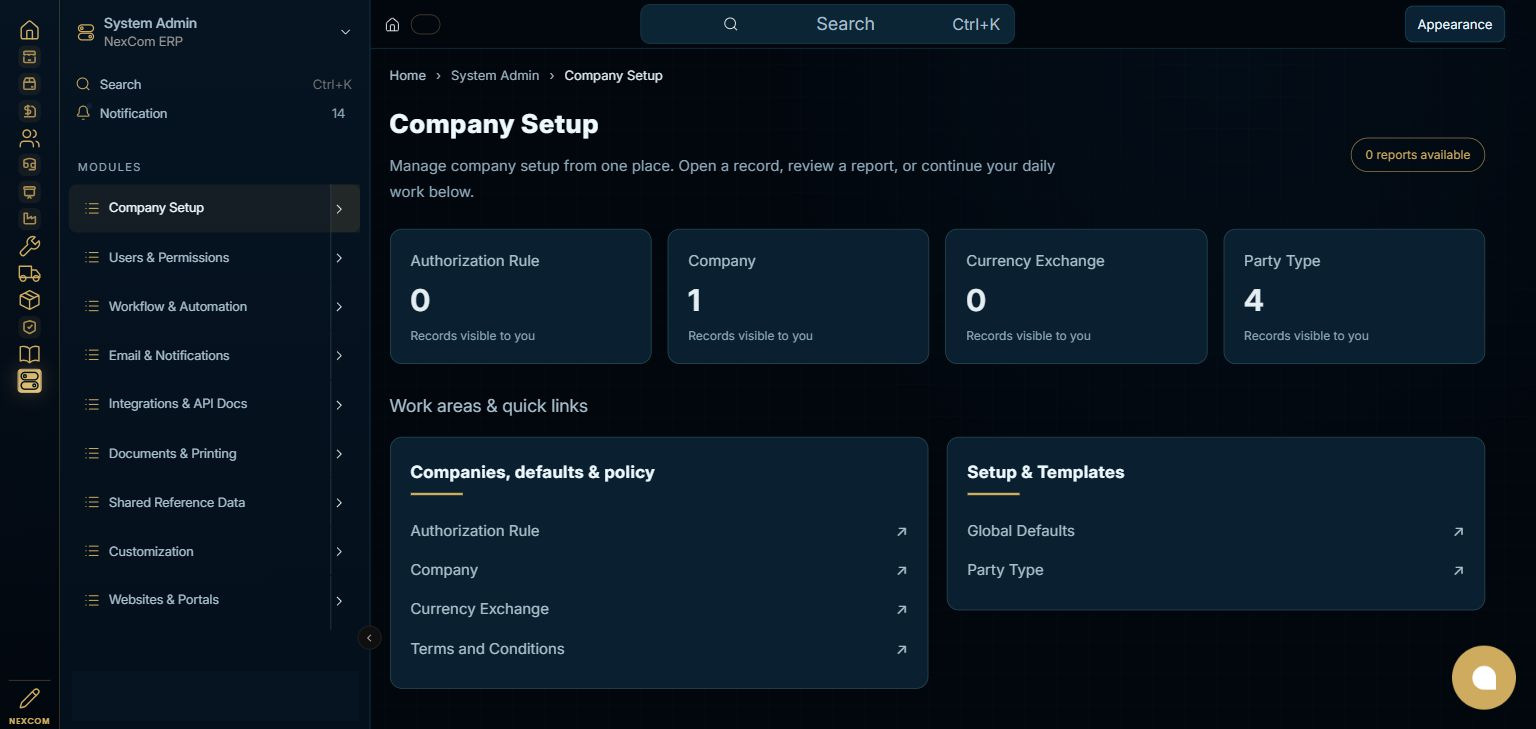1536x729 pixels.
Task: Click the arrow icon beside Terms and Conditions
Action: tap(902, 650)
